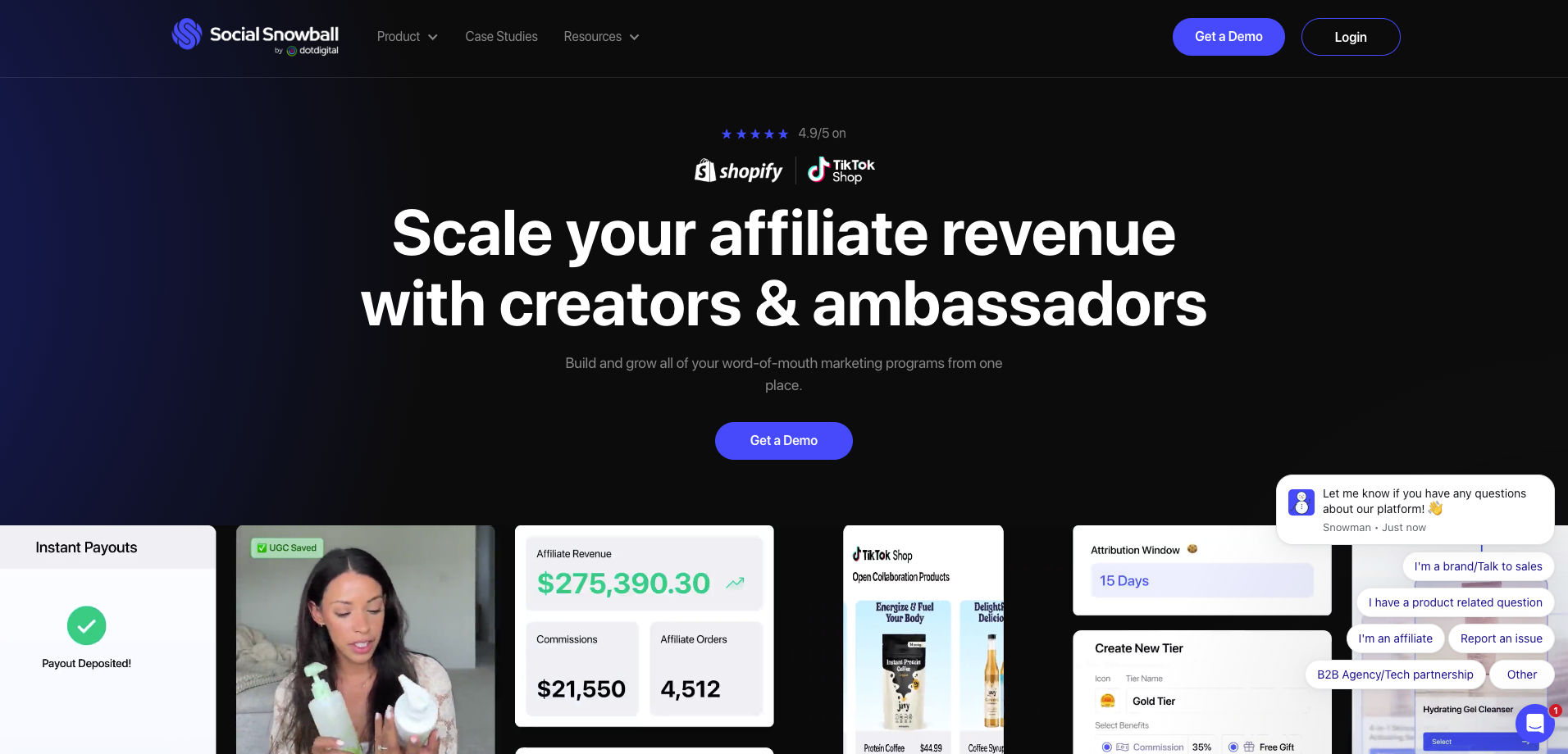Click Get a Demo below the headline

(x=784, y=441)
